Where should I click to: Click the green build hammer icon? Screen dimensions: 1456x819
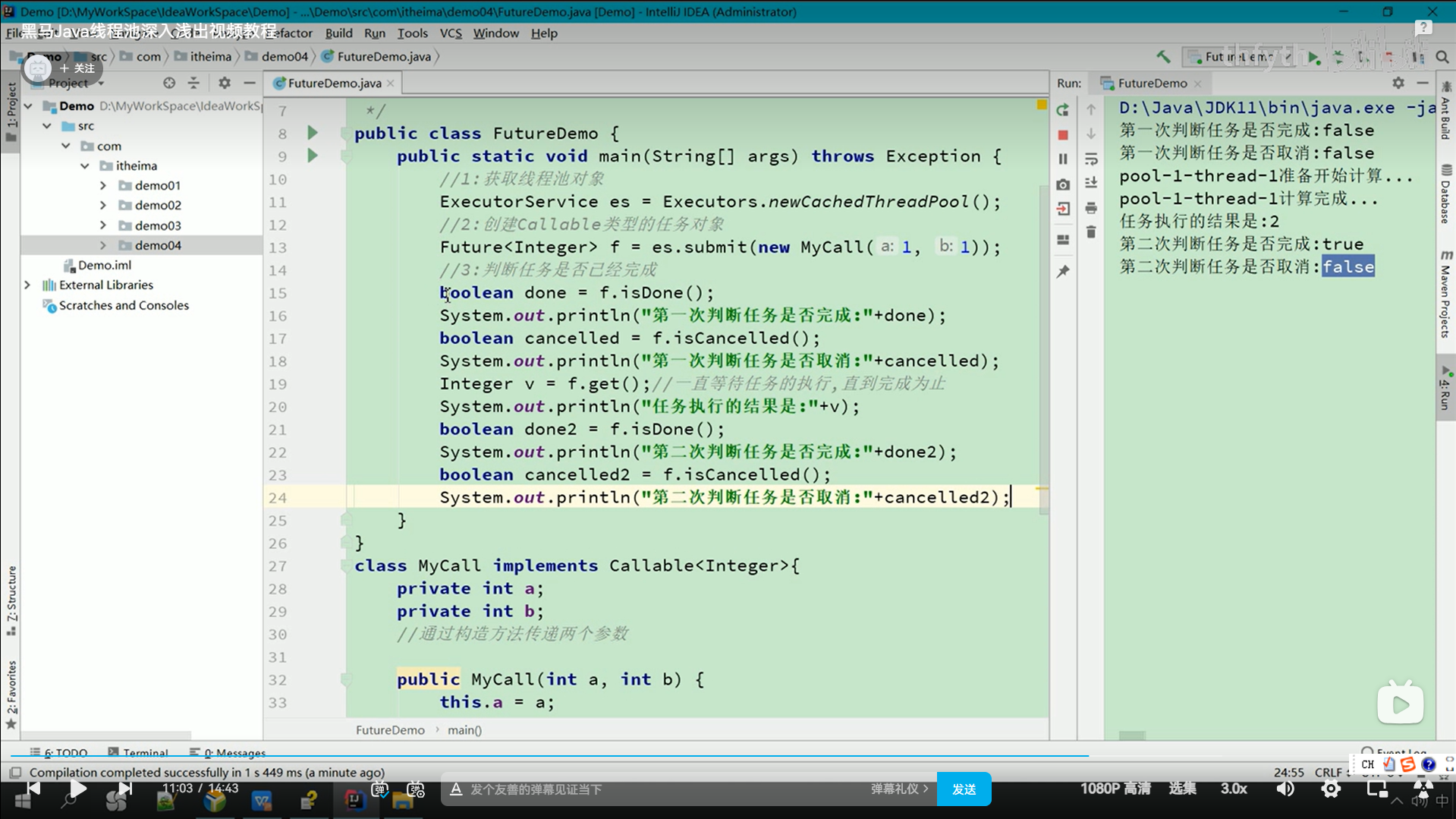tap(1162, 57)
